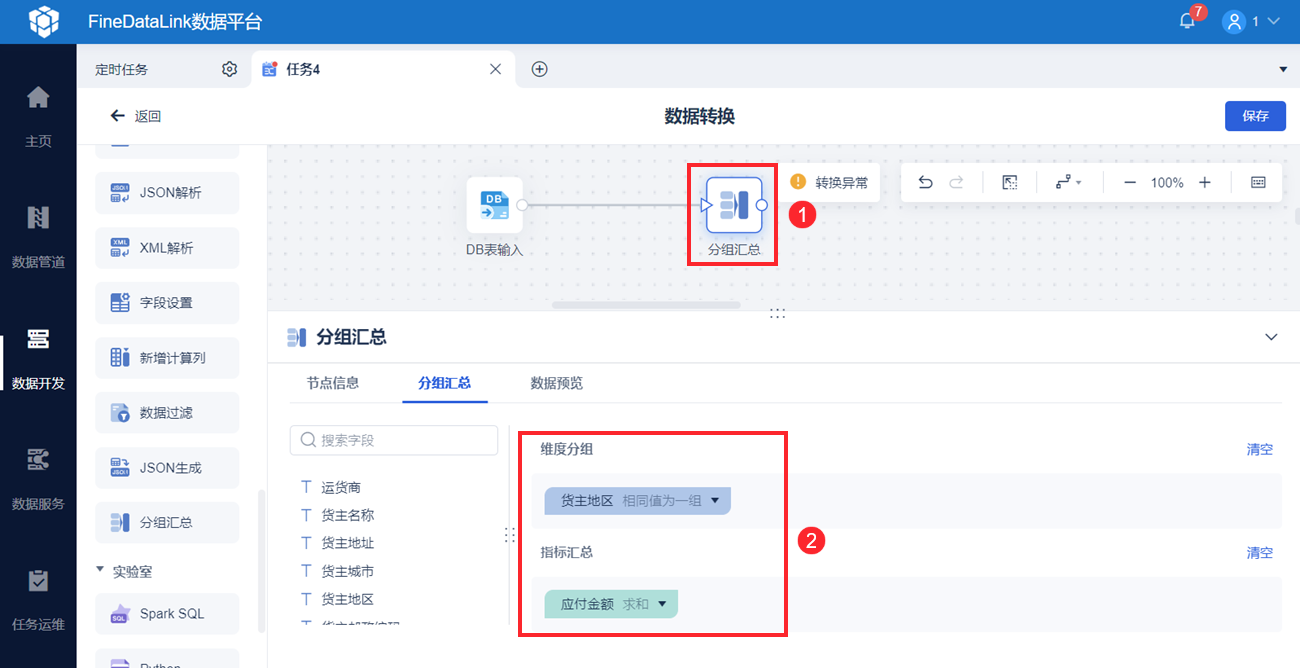
Task: Open the 货主地区 grouping dropdown arrow
Action: pyautogui.click(x=715, y=500)
